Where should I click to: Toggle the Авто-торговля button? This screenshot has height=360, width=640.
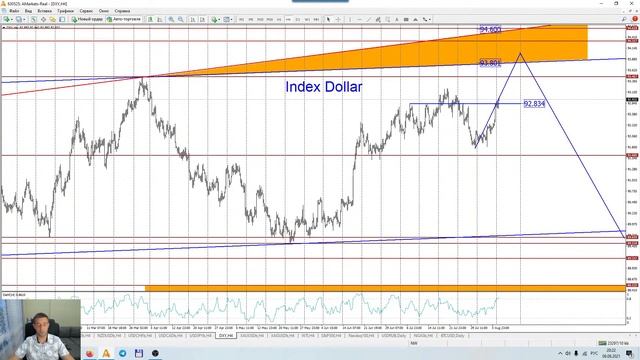click(x=124, y=19)
